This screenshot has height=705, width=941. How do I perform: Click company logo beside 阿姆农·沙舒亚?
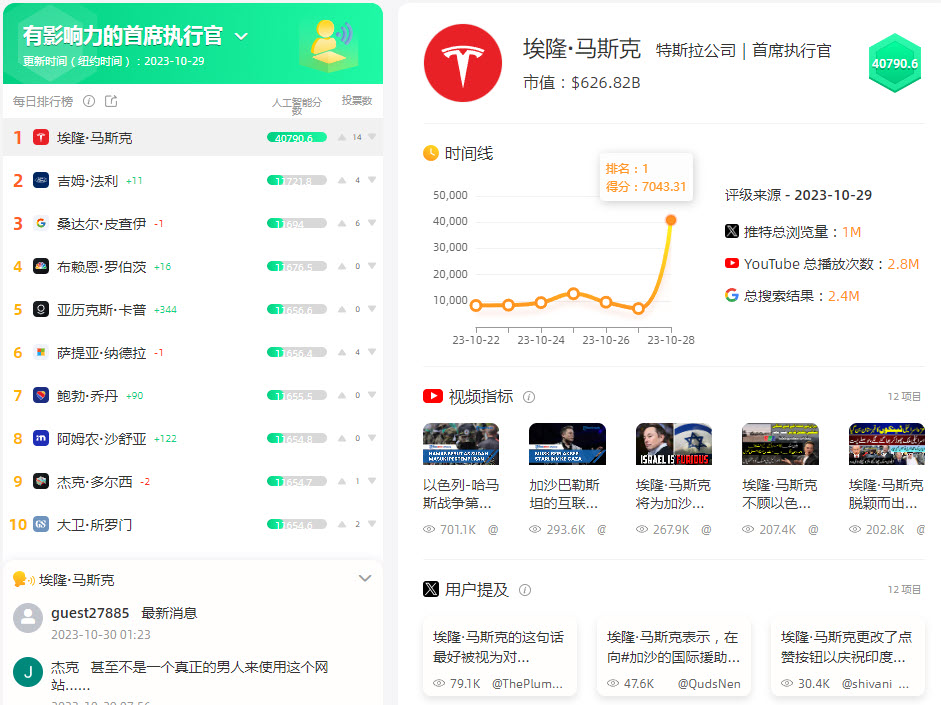tap(41, 438)
